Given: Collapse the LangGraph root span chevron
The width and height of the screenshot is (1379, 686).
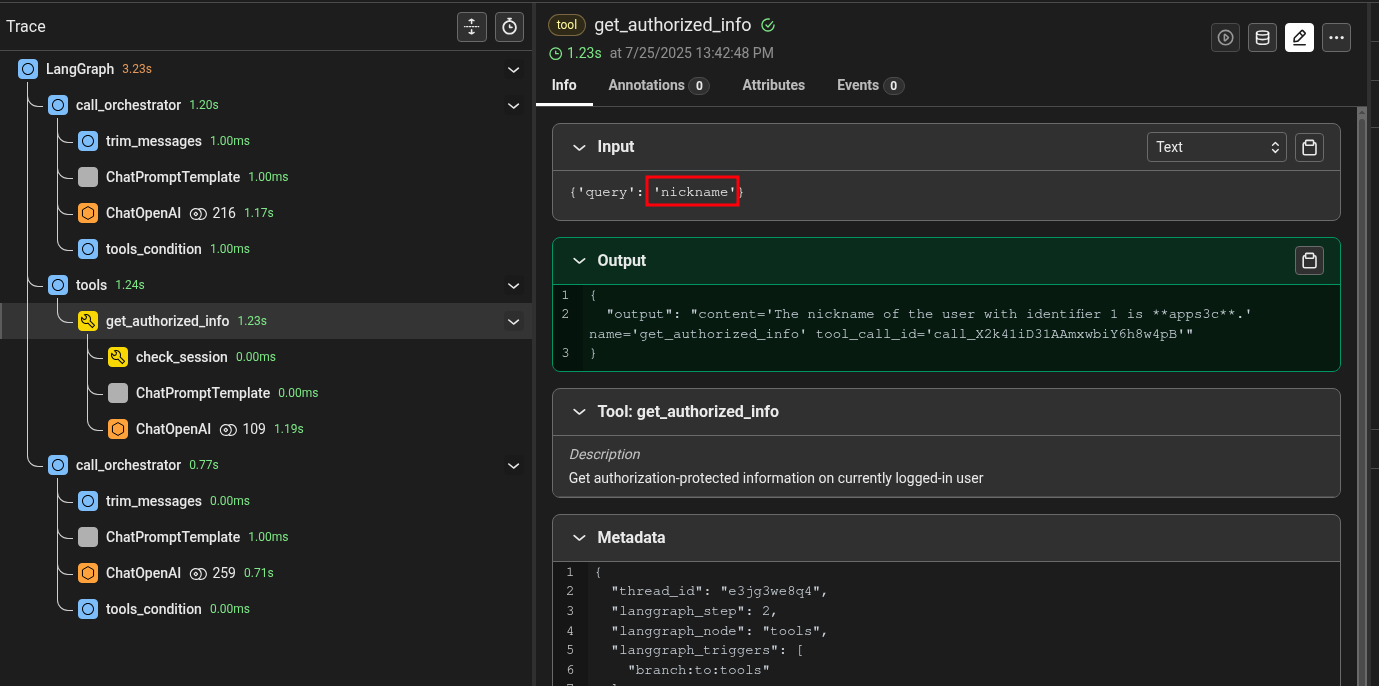Looking at the screenshot, I should tap(513, 70).
